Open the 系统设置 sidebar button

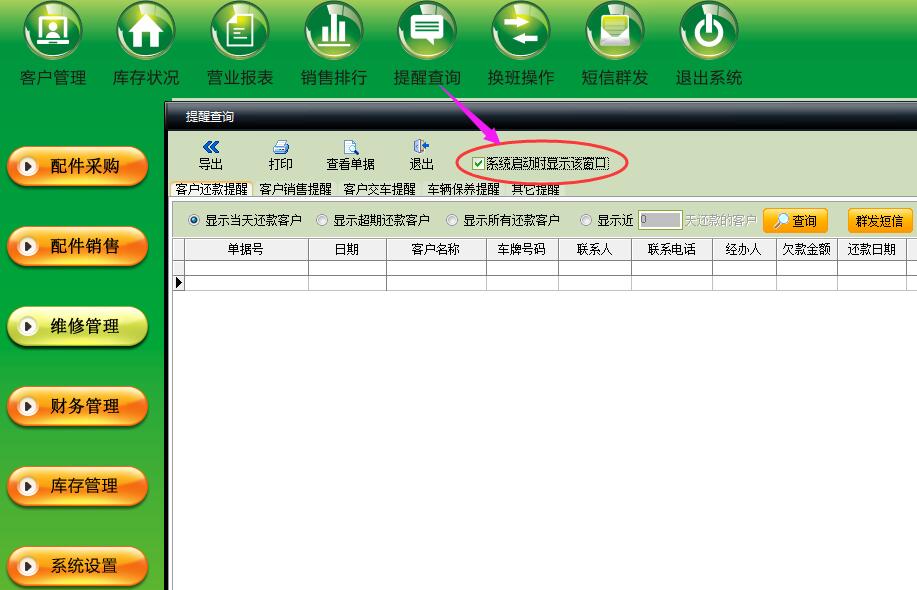pos(77,566)
